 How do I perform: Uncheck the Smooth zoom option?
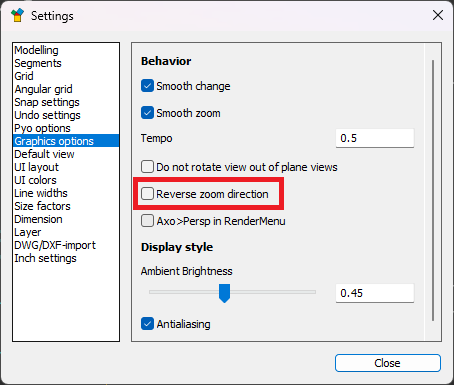[147, 113]
